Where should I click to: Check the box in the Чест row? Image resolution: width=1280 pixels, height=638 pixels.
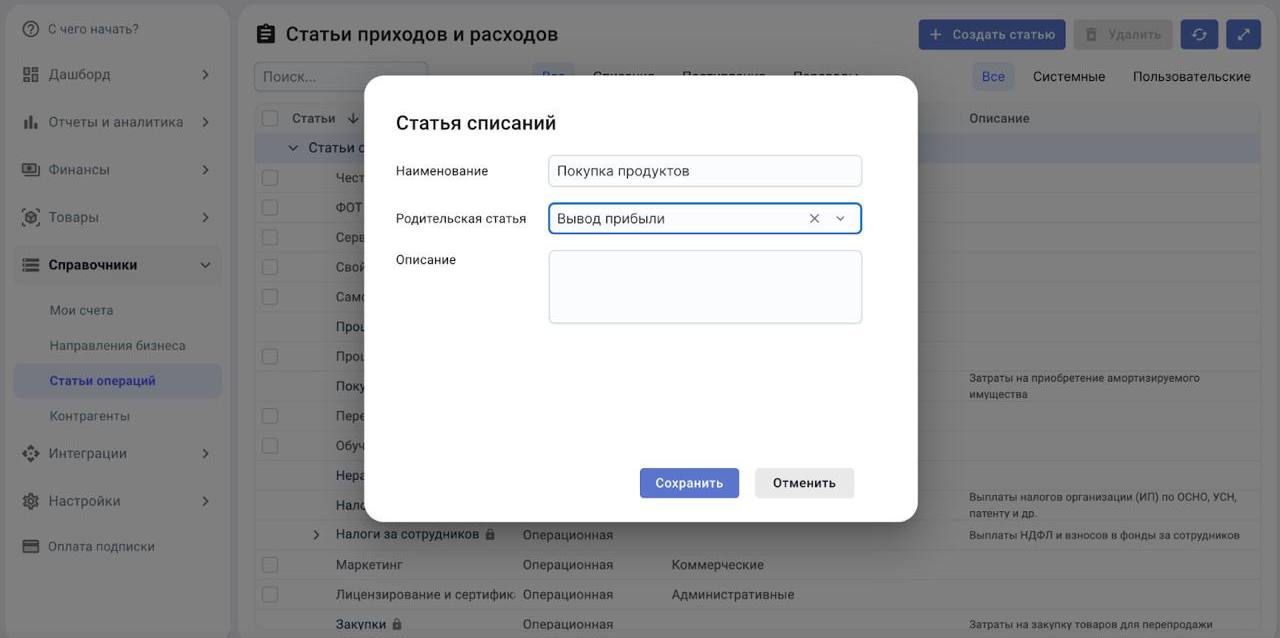tap(270, 178)
